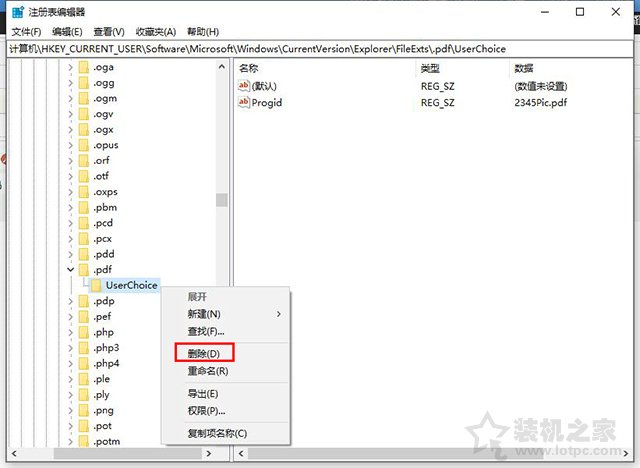
Task: Click the .php3 folder icon
Action: tap(84, 348)
